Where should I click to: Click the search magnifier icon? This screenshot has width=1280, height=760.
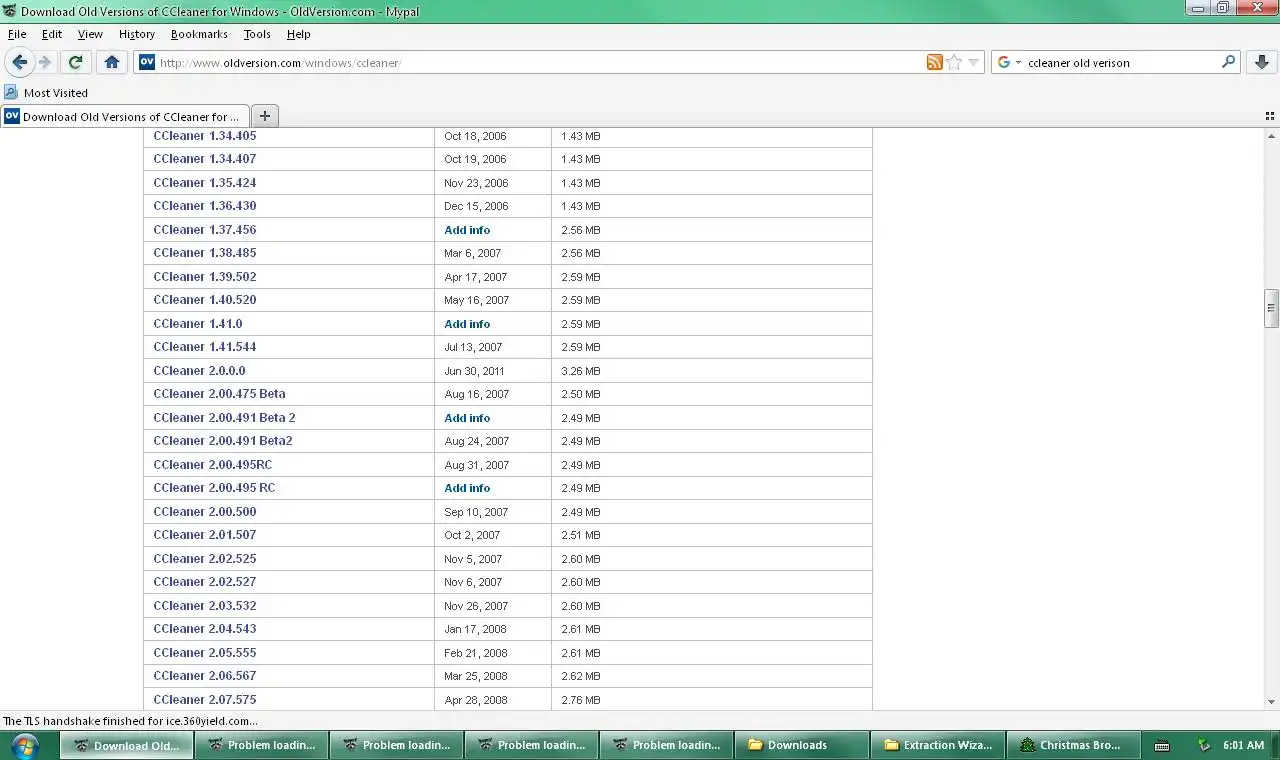pos(1228,62)
